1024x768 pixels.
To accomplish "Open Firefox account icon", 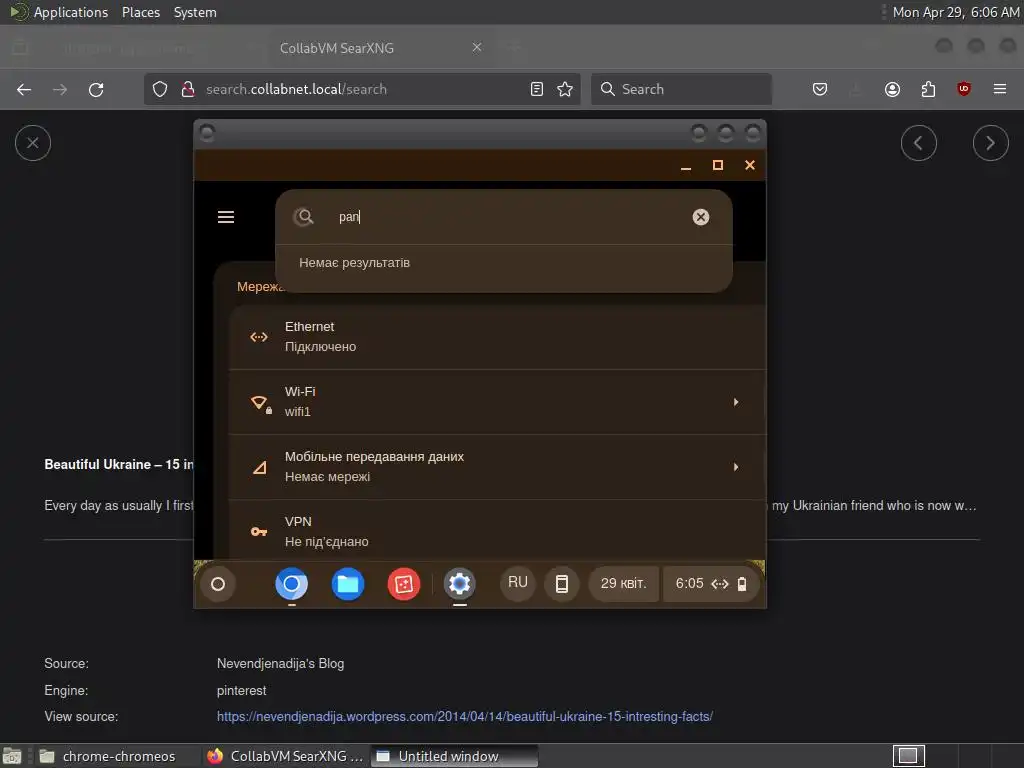I will pyautogui.click(x=892, y=89).
